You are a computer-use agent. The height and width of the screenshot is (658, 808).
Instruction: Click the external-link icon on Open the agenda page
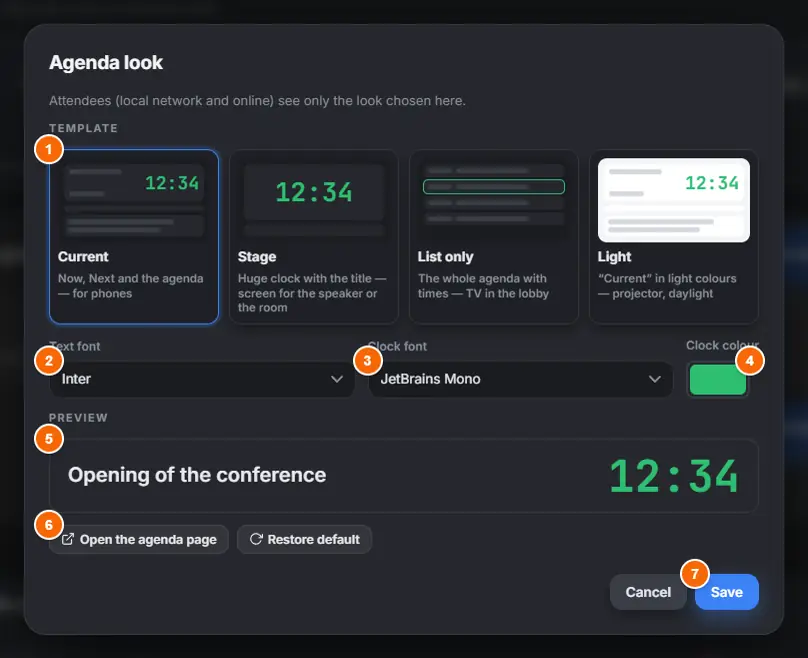pos(68,539)
